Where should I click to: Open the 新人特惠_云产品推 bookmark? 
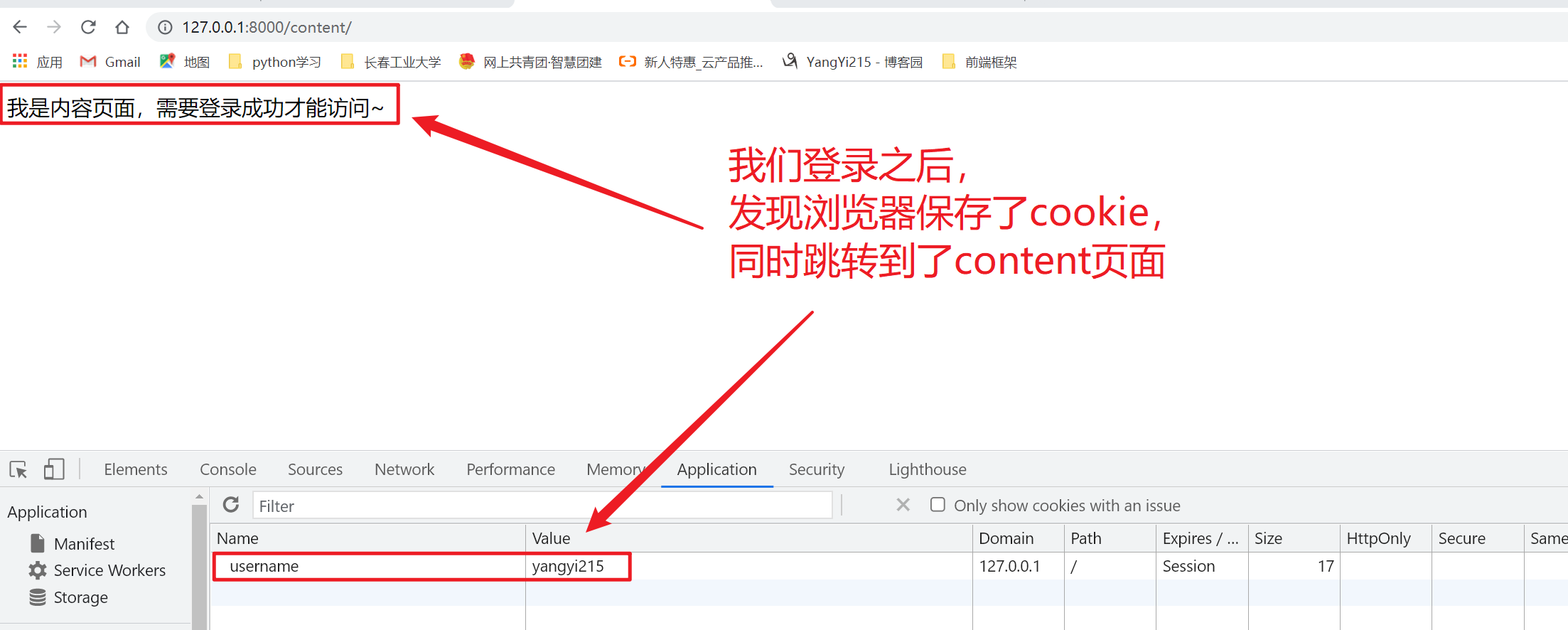tap(691, 62)
